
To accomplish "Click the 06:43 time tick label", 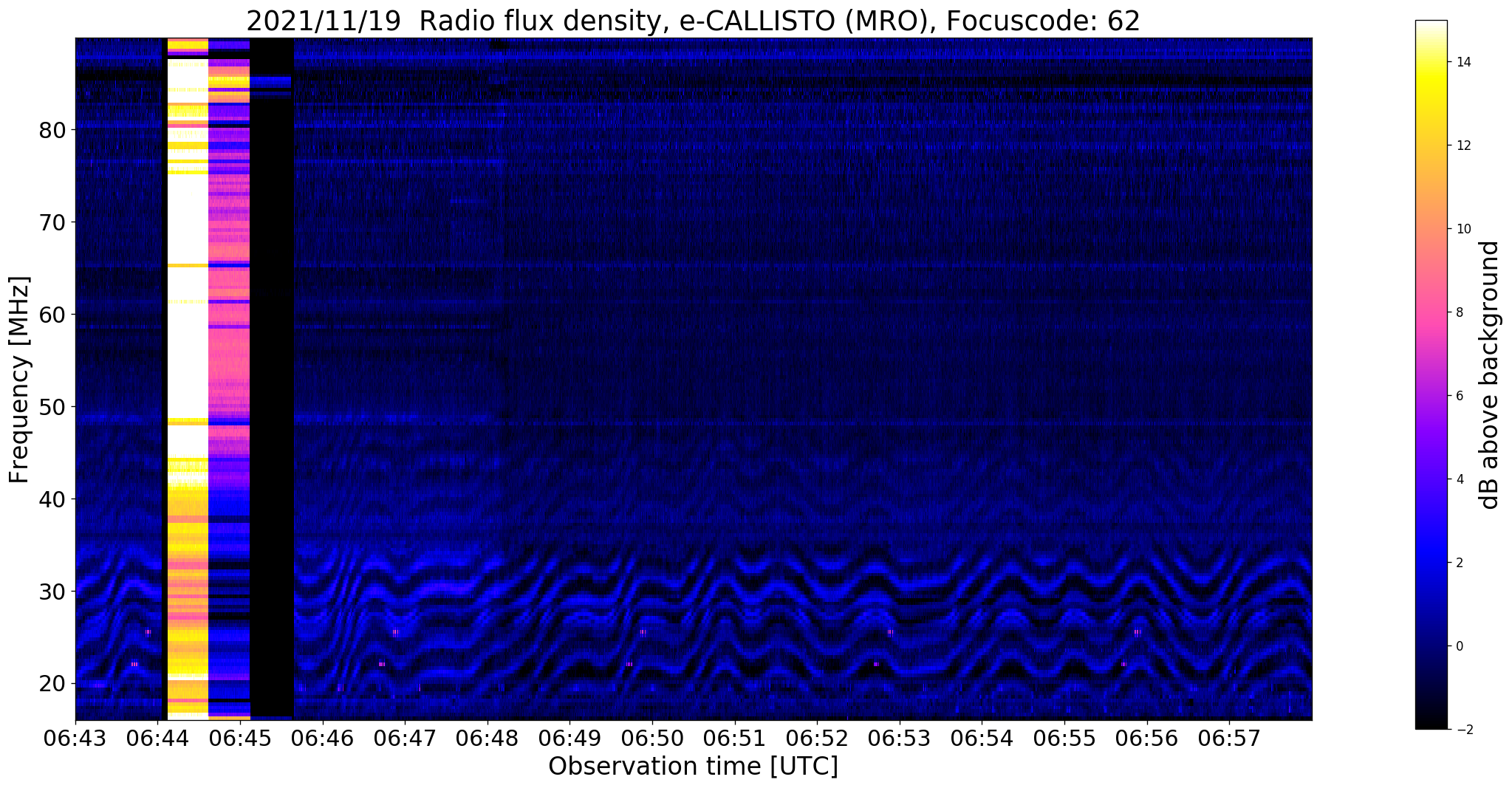I will pyautogui.click(x=75, y=737).
